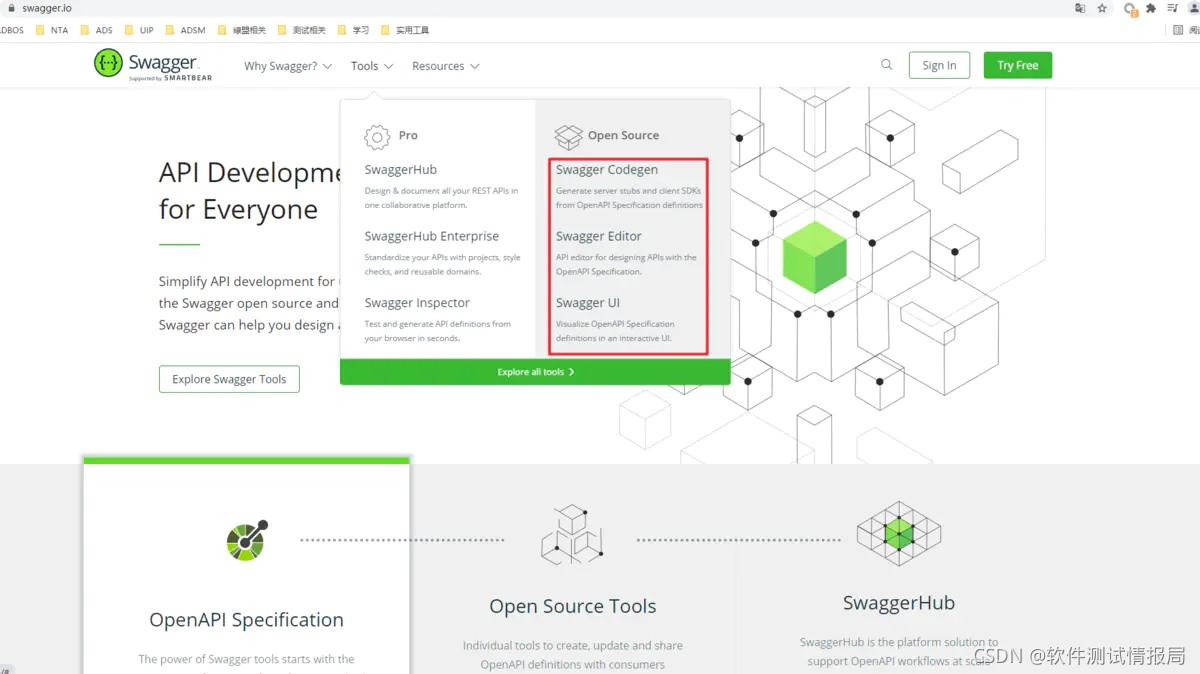Viewport: 1200px width, 674px height.
Task: Click 'Standardize your APIs with projects' text
Action: [x=442, y=264]
